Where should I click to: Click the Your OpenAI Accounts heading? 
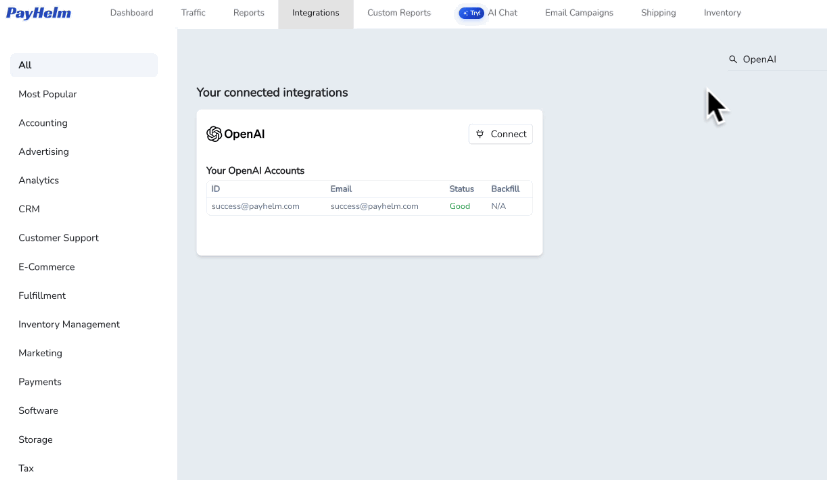pyautogui.click(x=255, y=171)
